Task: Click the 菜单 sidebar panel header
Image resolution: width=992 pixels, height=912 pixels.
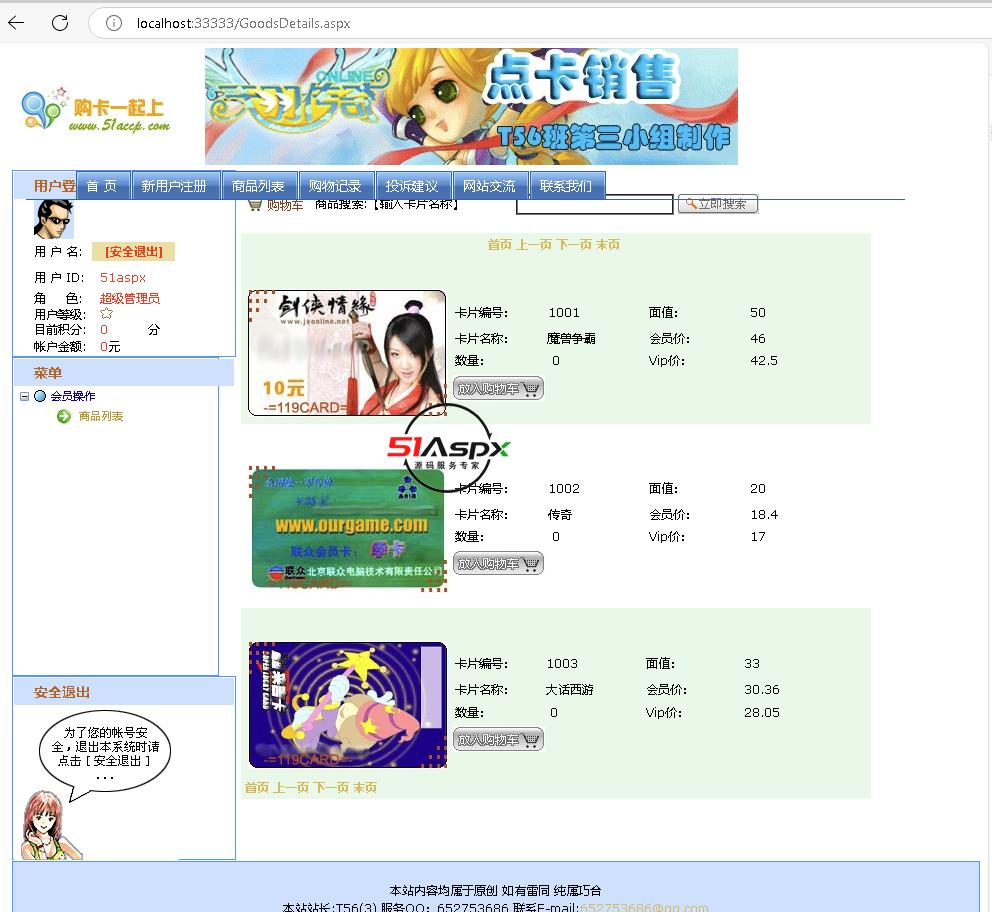Action: (x=124, y=373)
